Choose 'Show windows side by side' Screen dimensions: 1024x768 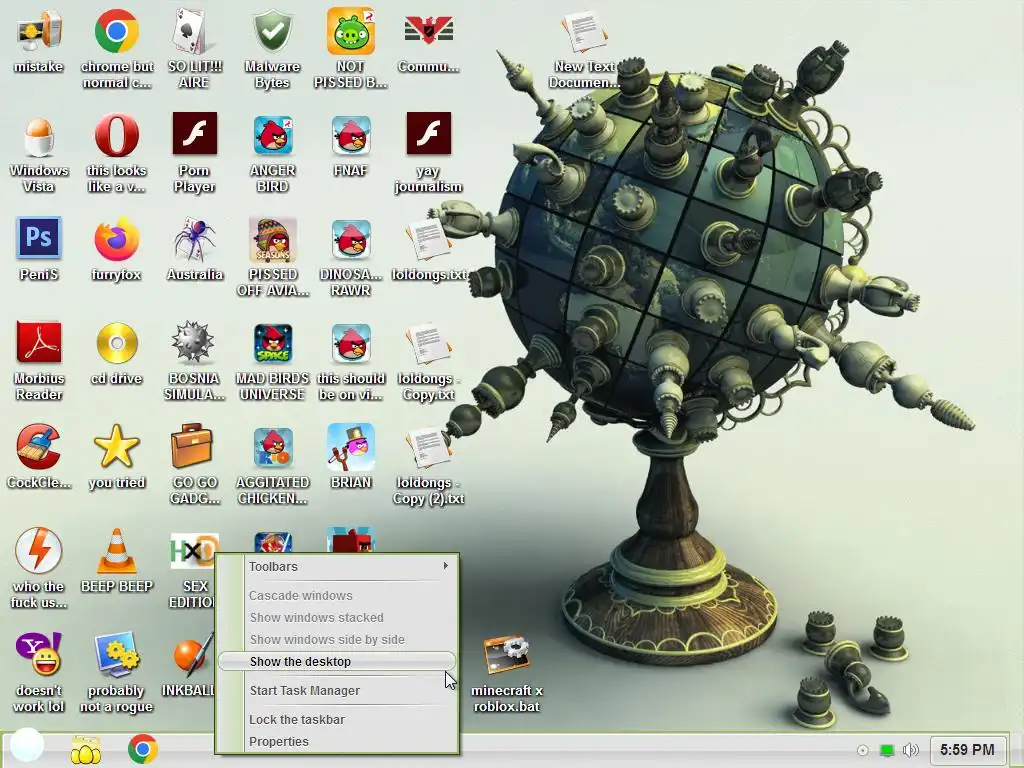click(337, 639)
